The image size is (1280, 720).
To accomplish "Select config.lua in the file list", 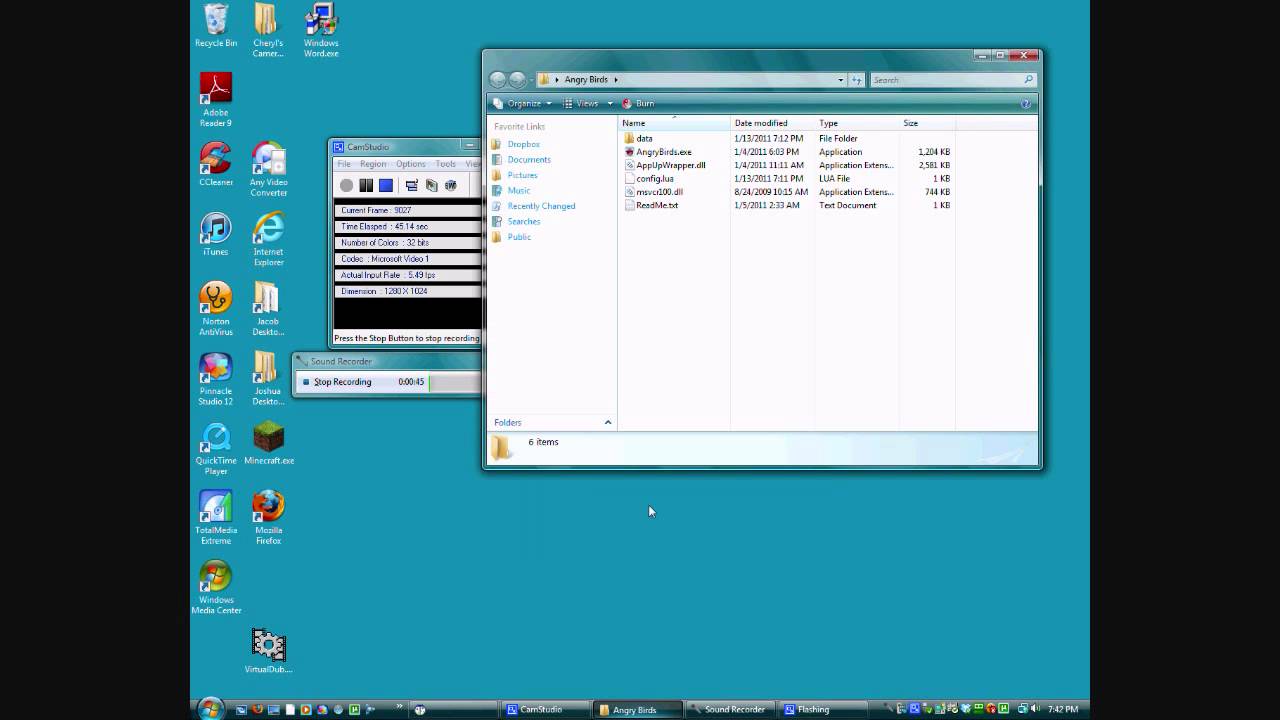I will (648, 178).
